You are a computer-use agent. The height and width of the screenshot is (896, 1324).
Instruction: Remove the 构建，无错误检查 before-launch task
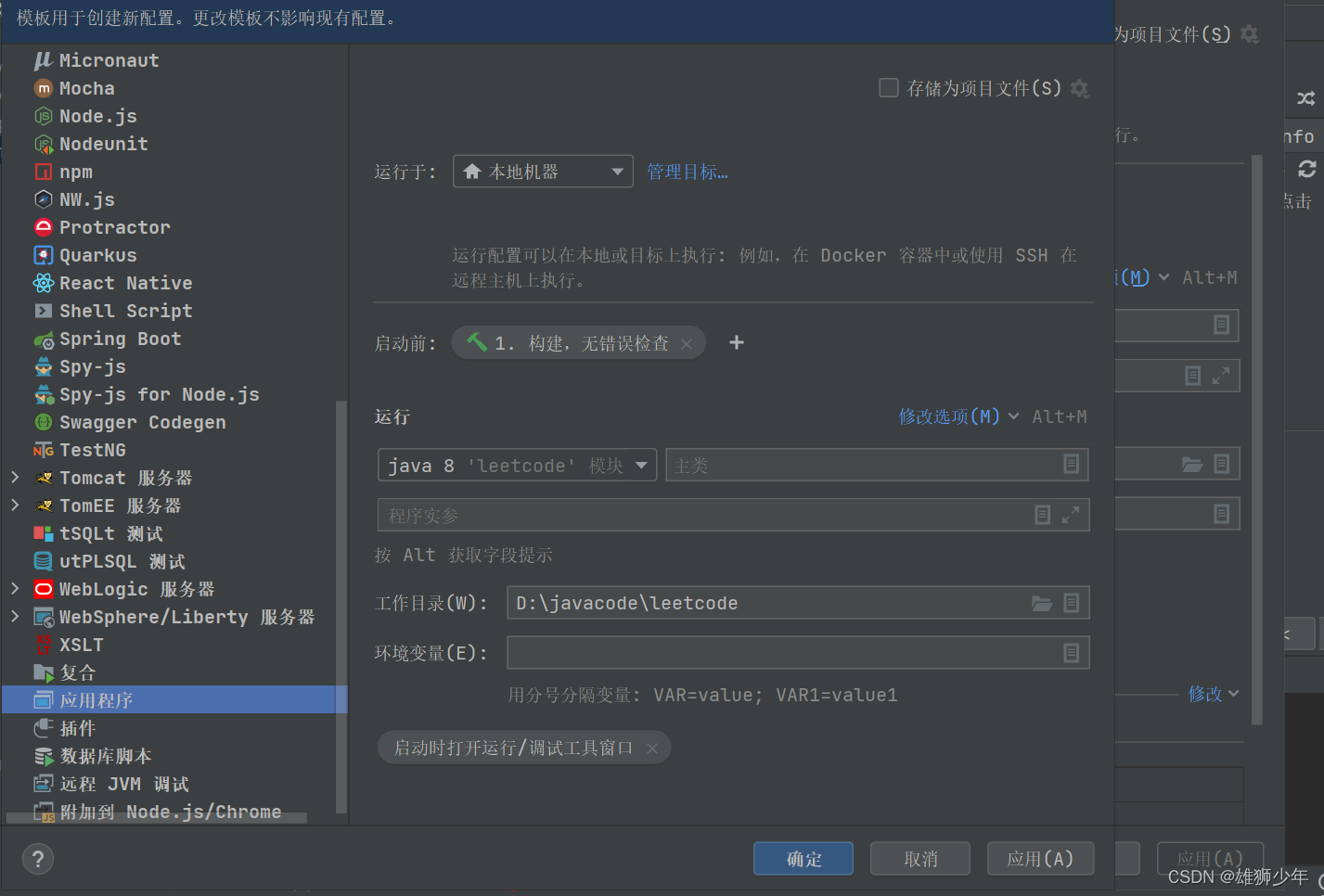coord(686,342)
